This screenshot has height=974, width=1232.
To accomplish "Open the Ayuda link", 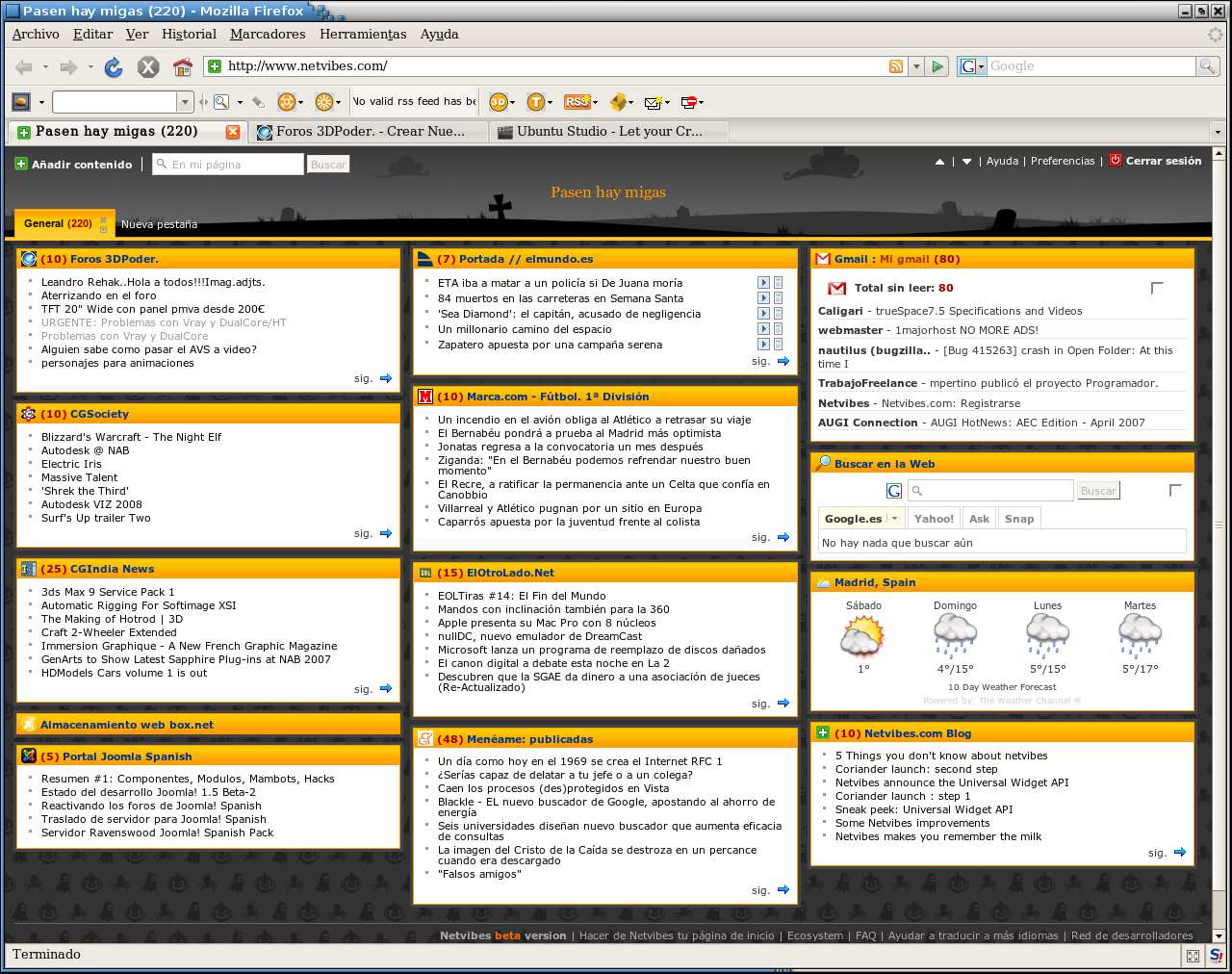I will (x=1002, y=161).
